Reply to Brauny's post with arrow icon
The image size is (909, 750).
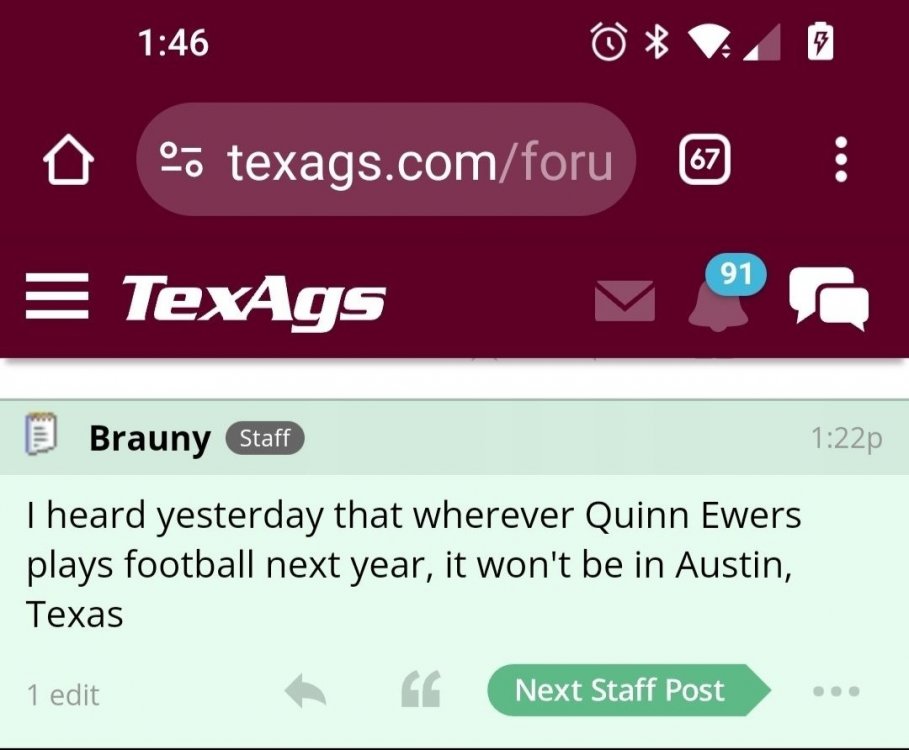click(x=306, y=690)
